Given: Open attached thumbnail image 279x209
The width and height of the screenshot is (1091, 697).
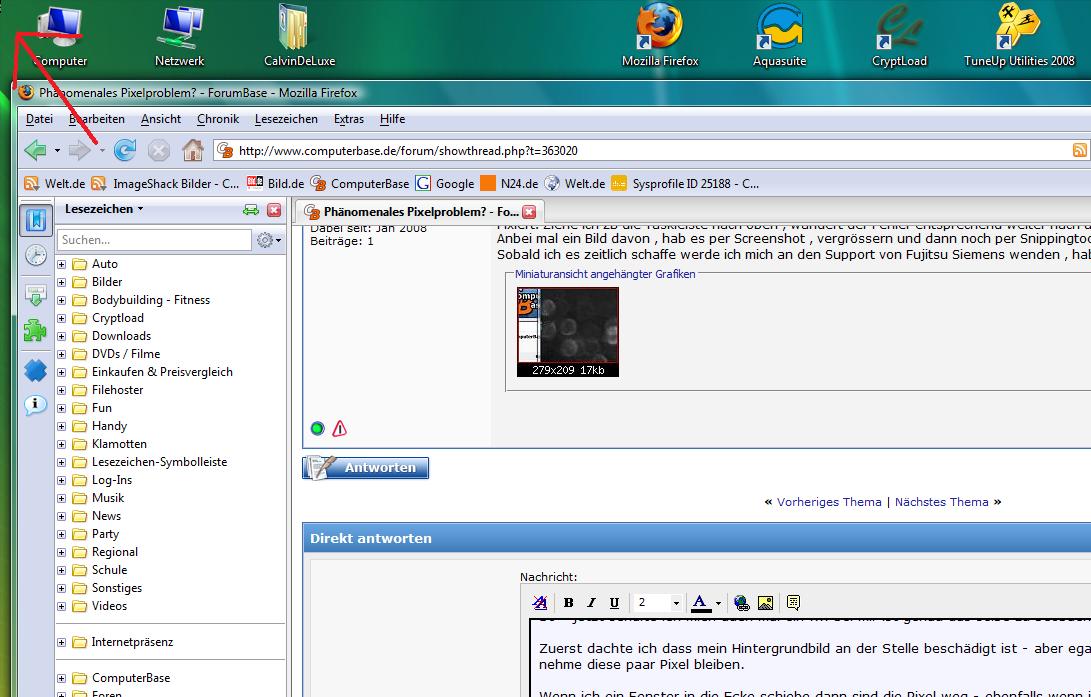Looking at the screenshot, I should pyautogui.click(x=568, y=332).
